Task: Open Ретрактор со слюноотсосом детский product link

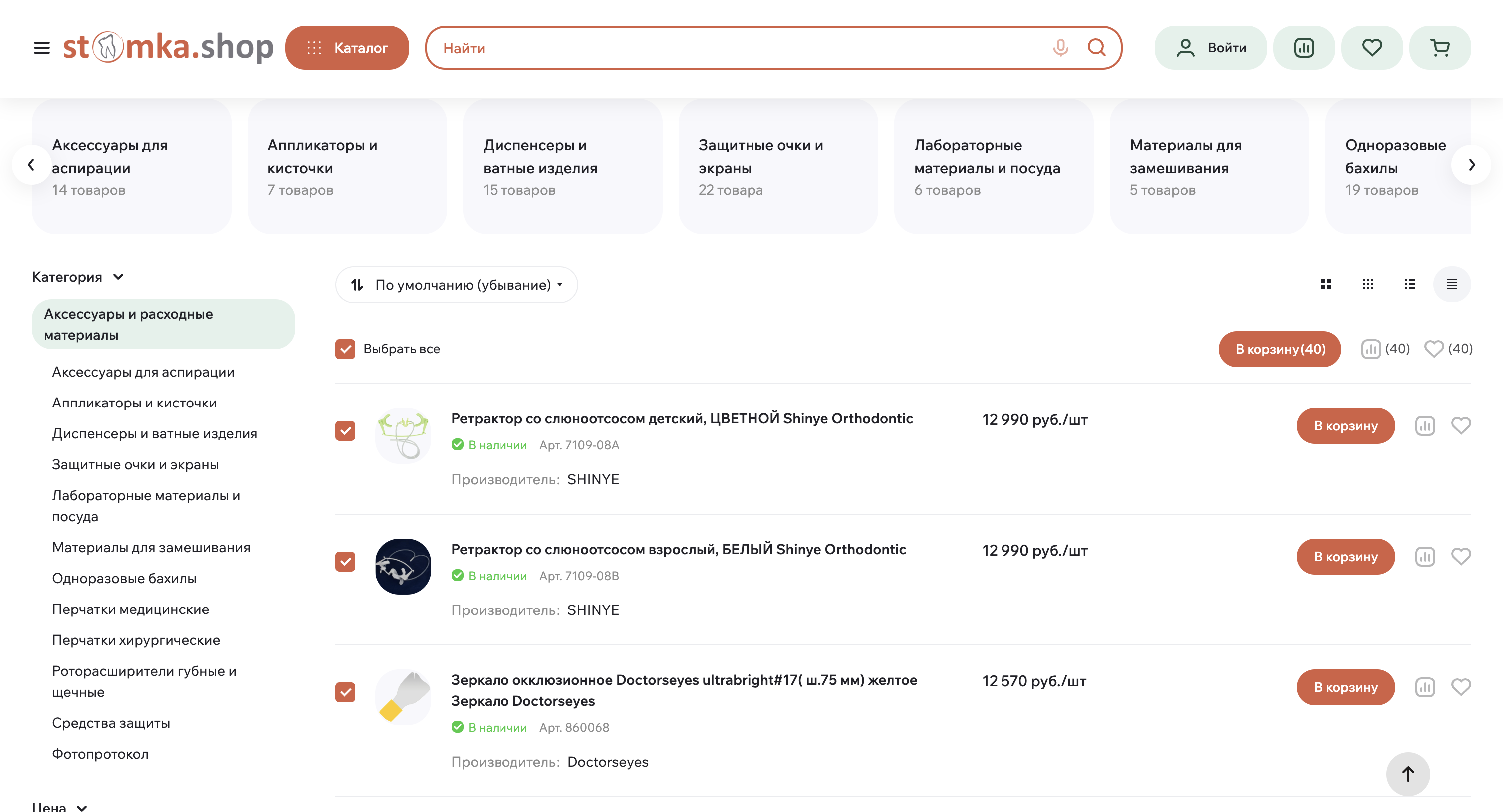Action: click(x=682, y=418)
